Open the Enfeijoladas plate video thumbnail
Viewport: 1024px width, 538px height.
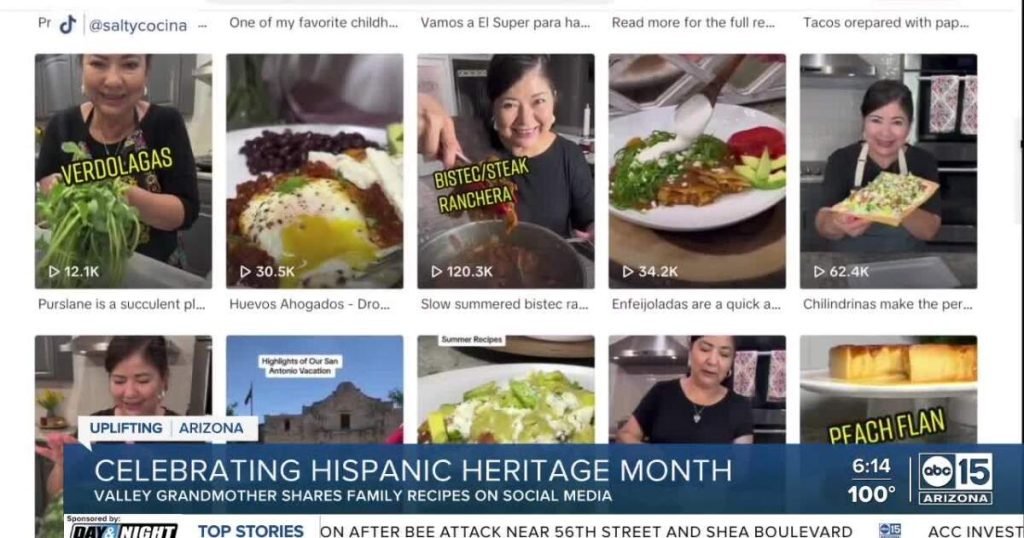pos(697,171)
